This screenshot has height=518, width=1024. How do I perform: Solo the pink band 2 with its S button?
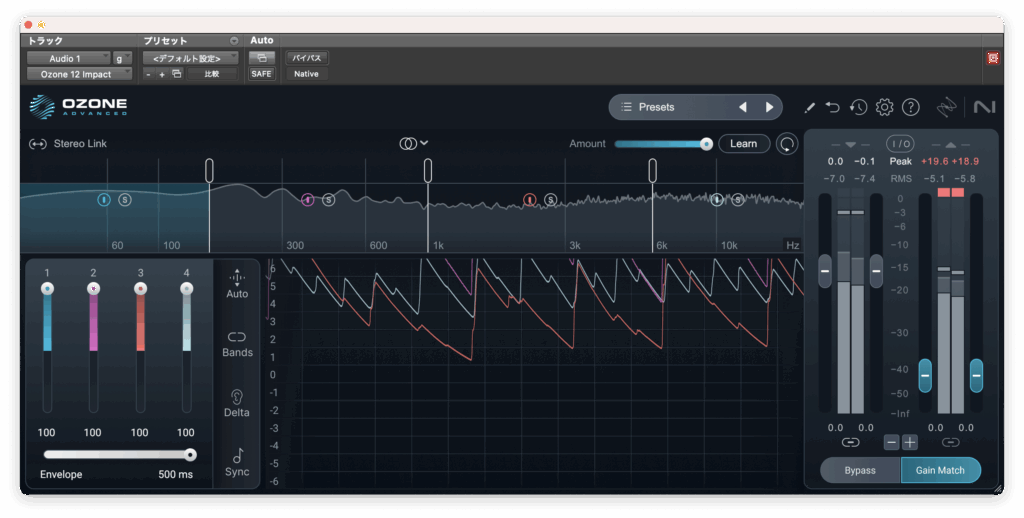click(328, 200)
